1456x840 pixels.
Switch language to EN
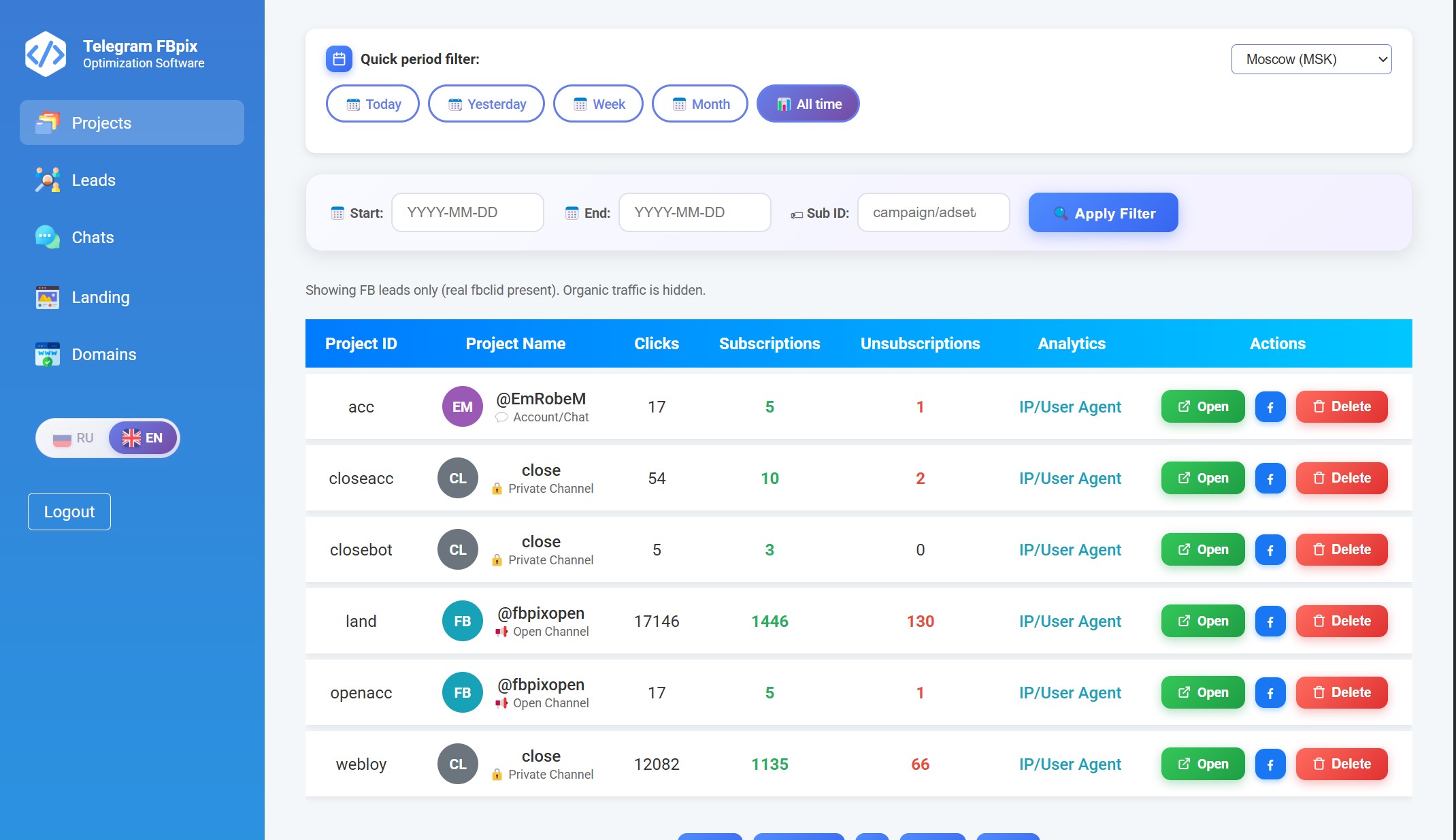[143, 438]
